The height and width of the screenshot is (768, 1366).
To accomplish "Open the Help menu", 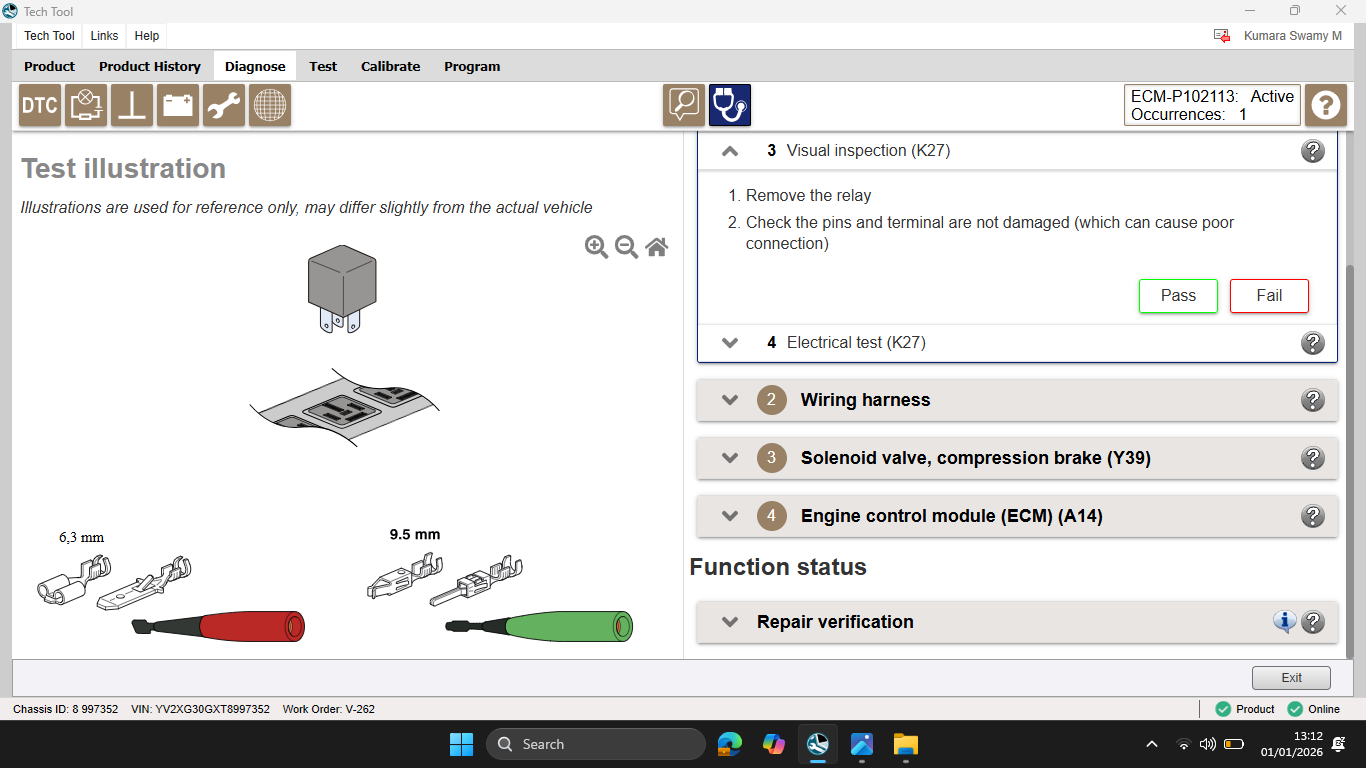I will [147, 36].
